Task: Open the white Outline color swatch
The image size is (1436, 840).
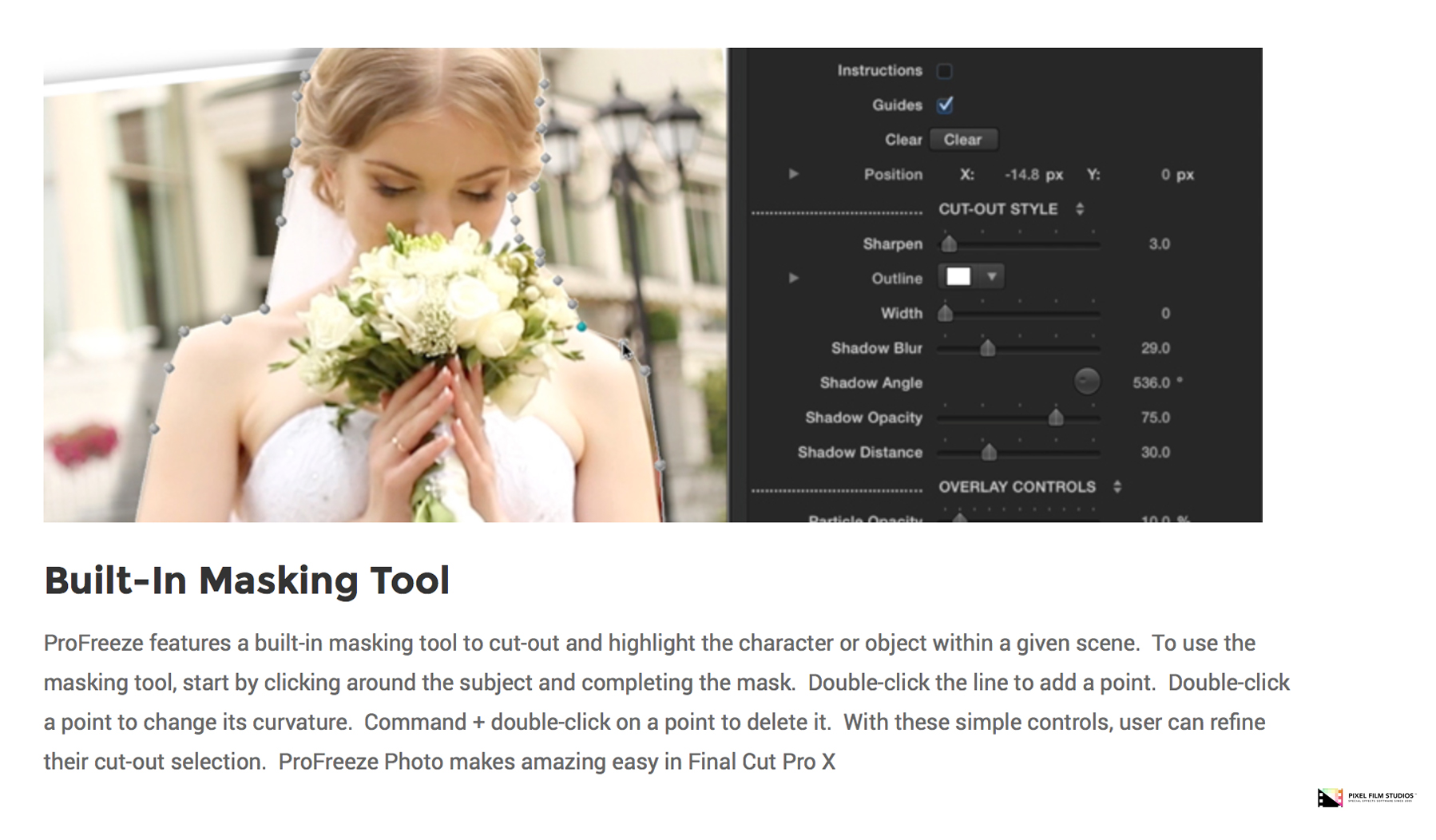Action: click(x=958, y=277)
